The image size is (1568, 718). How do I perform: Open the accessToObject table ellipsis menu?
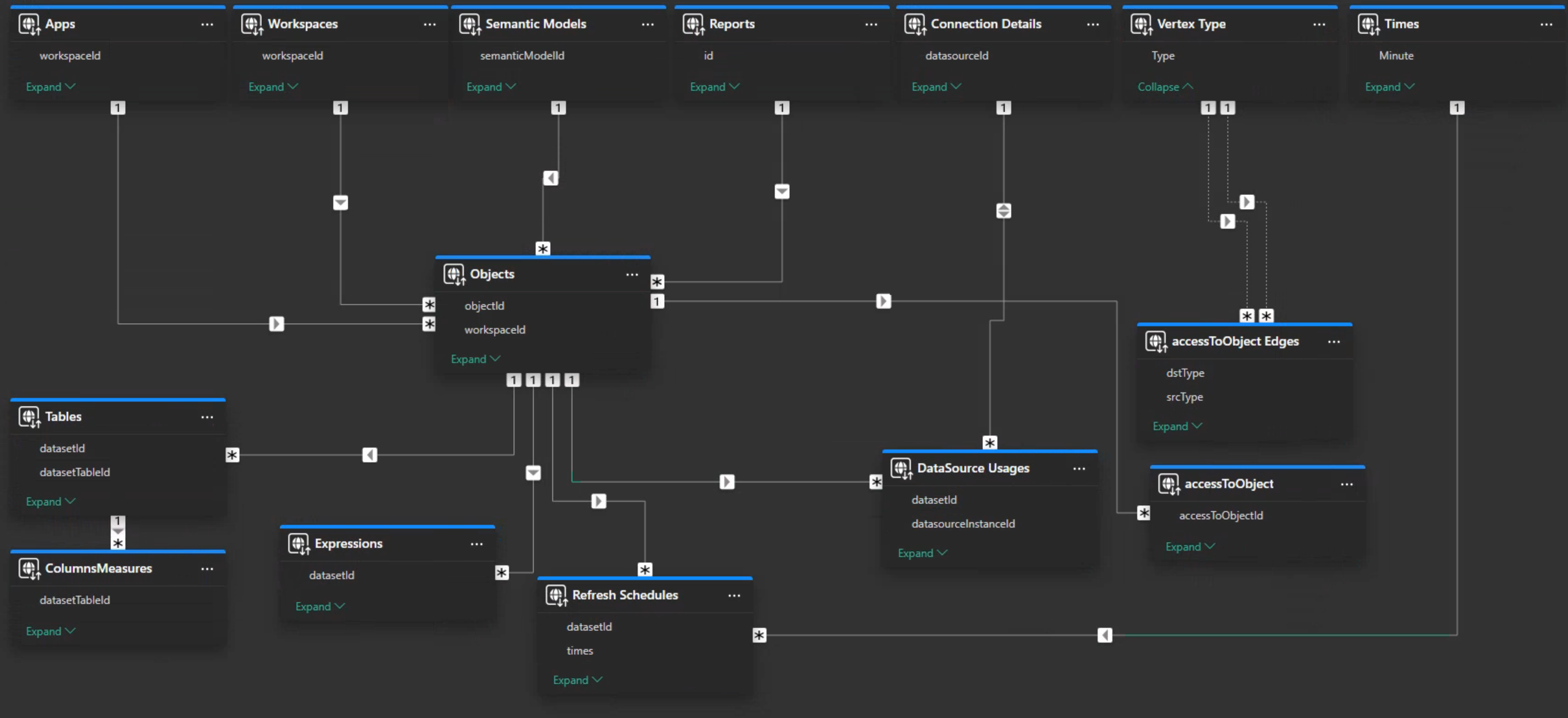tap(1346, 484)
